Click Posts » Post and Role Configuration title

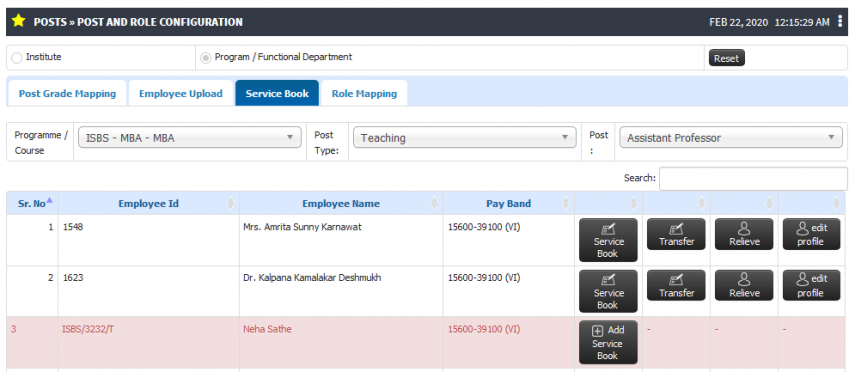click(x=138, y=22)
